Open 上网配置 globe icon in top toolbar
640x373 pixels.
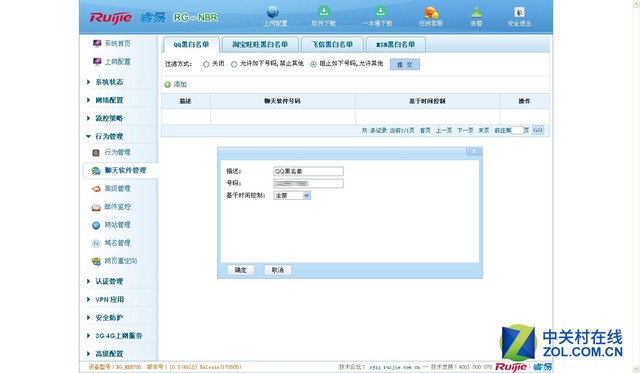point(272,12)
